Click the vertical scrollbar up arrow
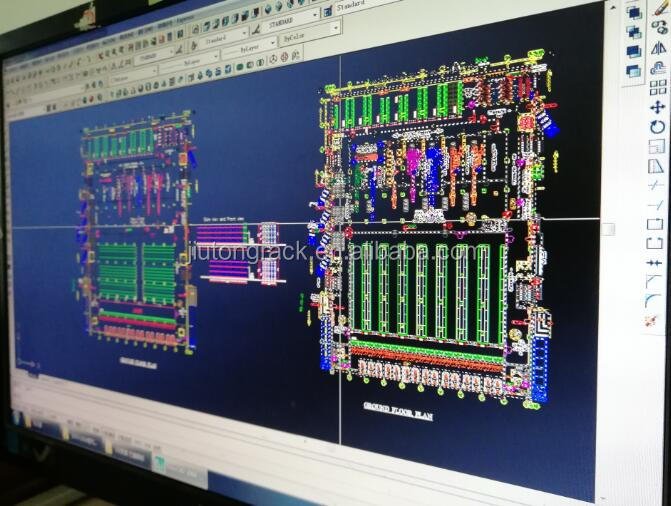Viewport: 671px width, 506px height. [613, 7]
